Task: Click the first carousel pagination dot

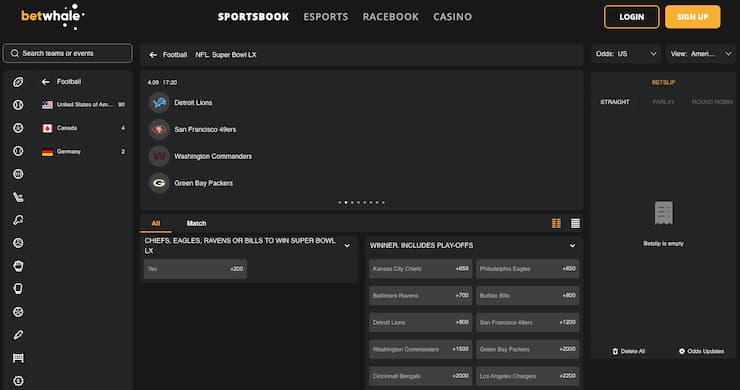Action: 340,203
